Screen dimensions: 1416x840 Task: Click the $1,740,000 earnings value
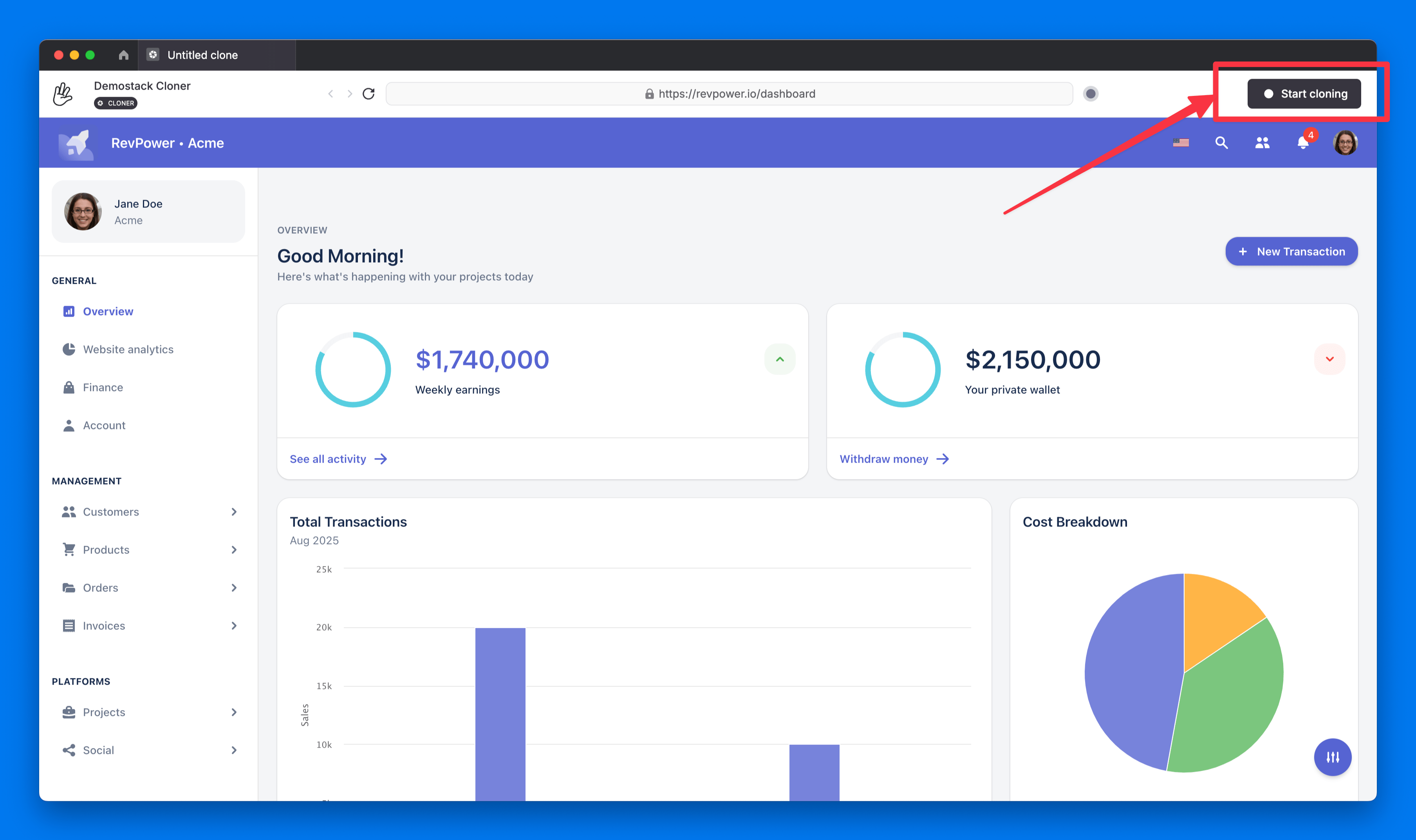click(482, 360)
